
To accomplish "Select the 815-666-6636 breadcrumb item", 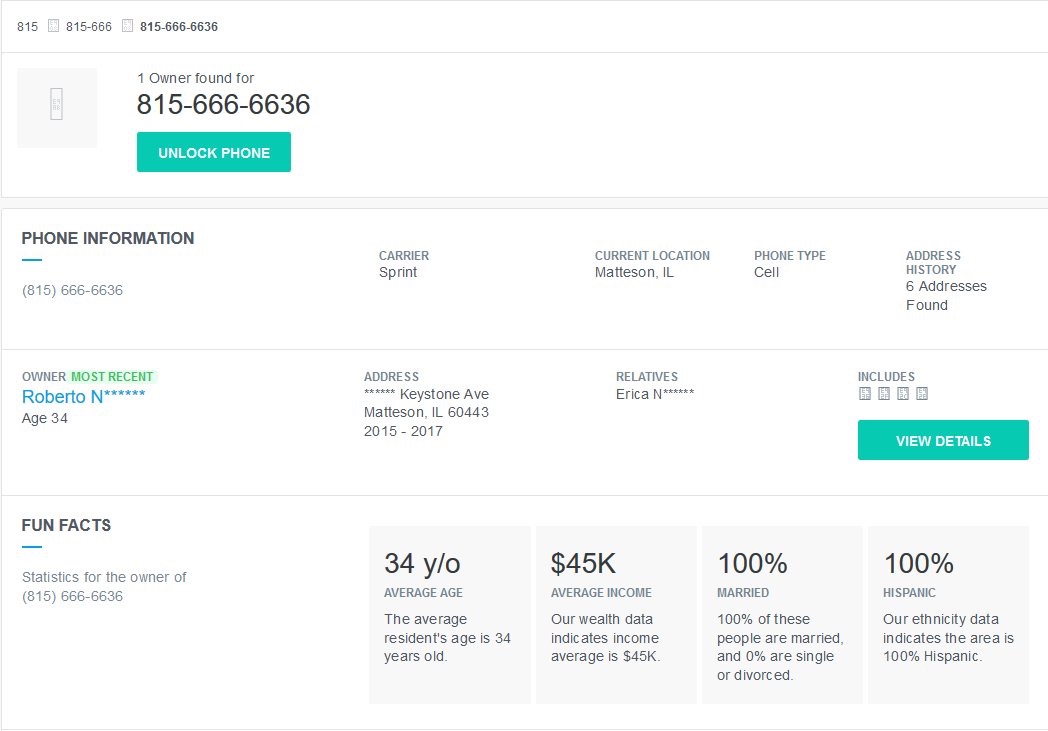I will 178,27.
